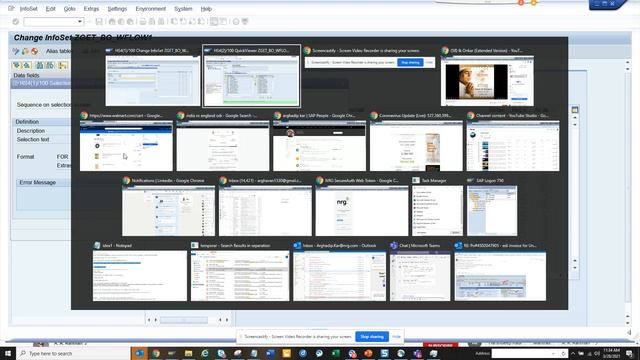Open the Windows Start menu

pyautogui.click(x=8, y=353)
